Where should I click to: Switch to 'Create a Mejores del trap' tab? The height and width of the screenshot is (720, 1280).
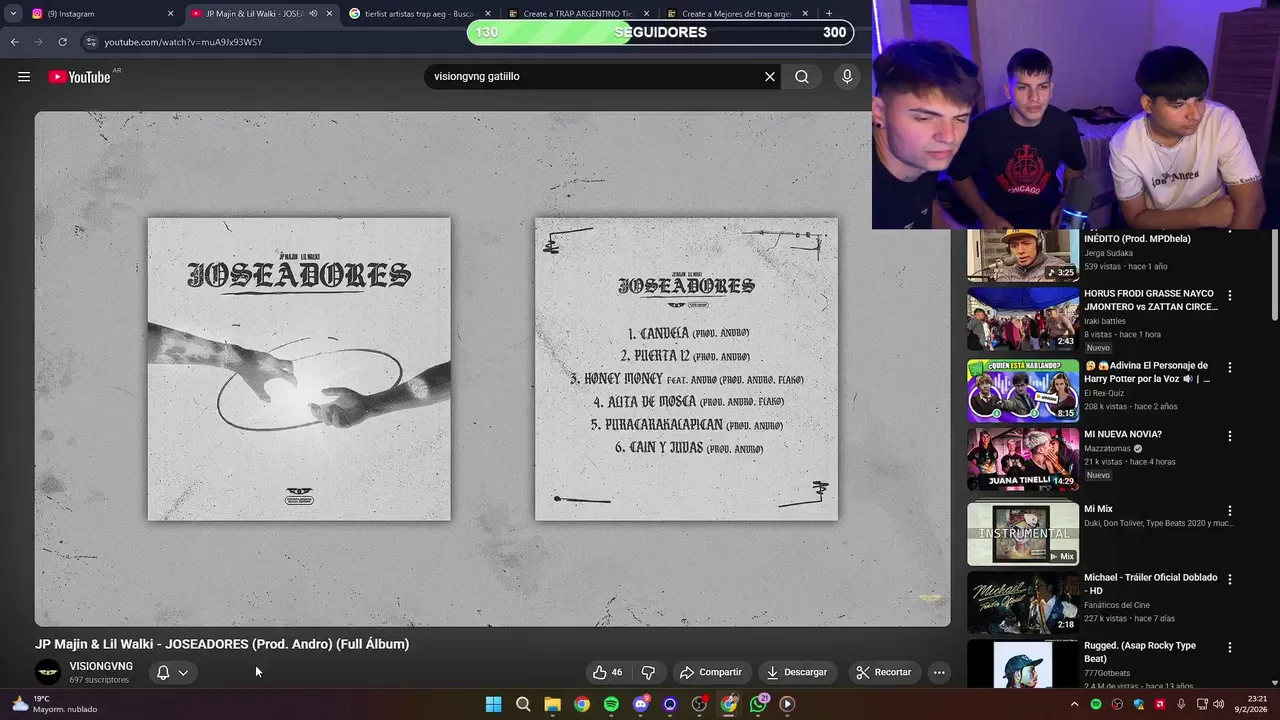(736, 14)
